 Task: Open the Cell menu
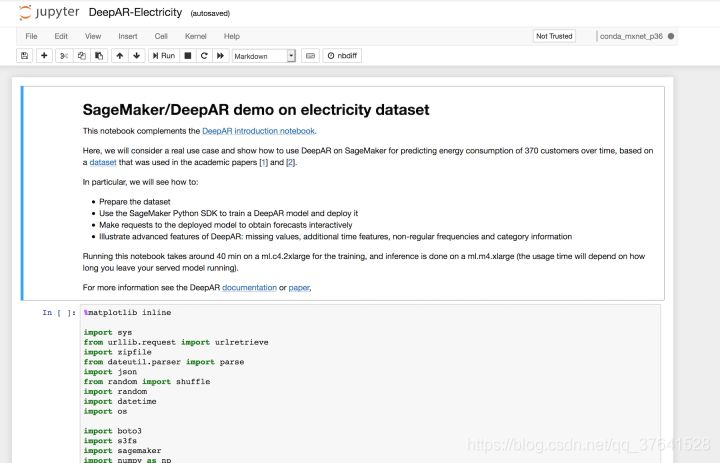161,36
